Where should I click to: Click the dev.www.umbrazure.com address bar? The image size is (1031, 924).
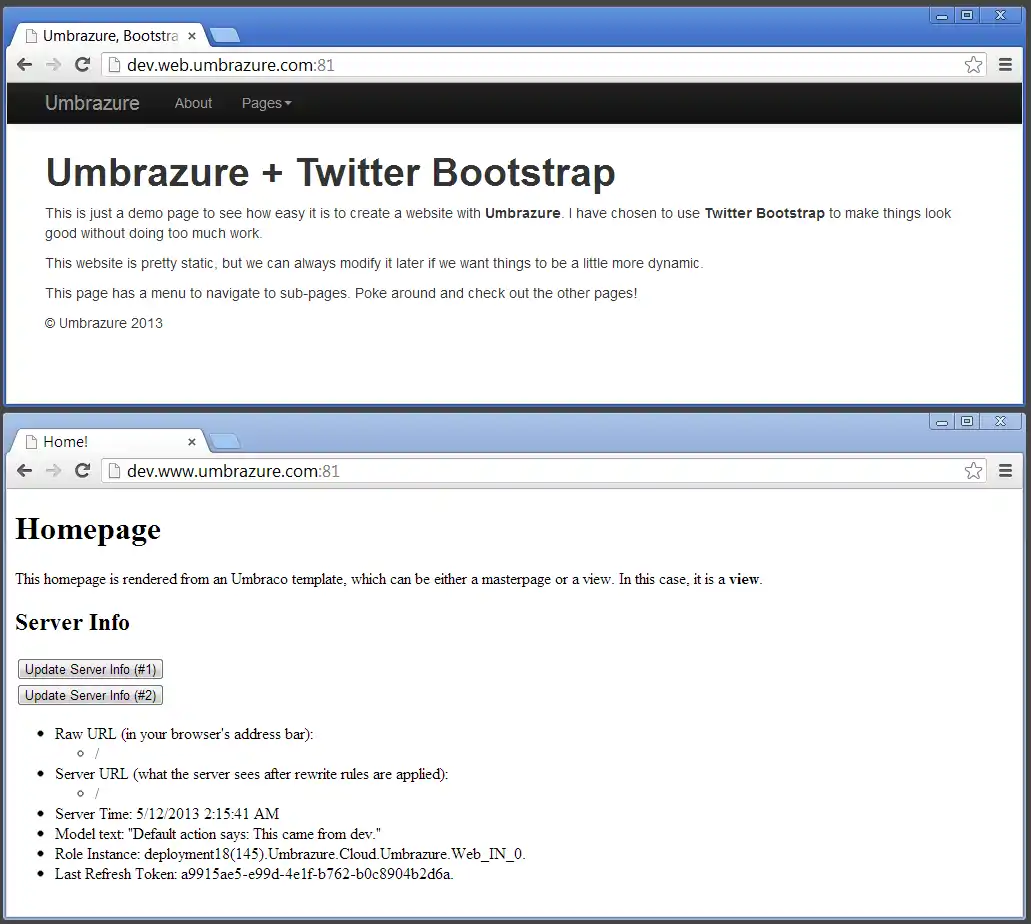(x=543, y=471)
